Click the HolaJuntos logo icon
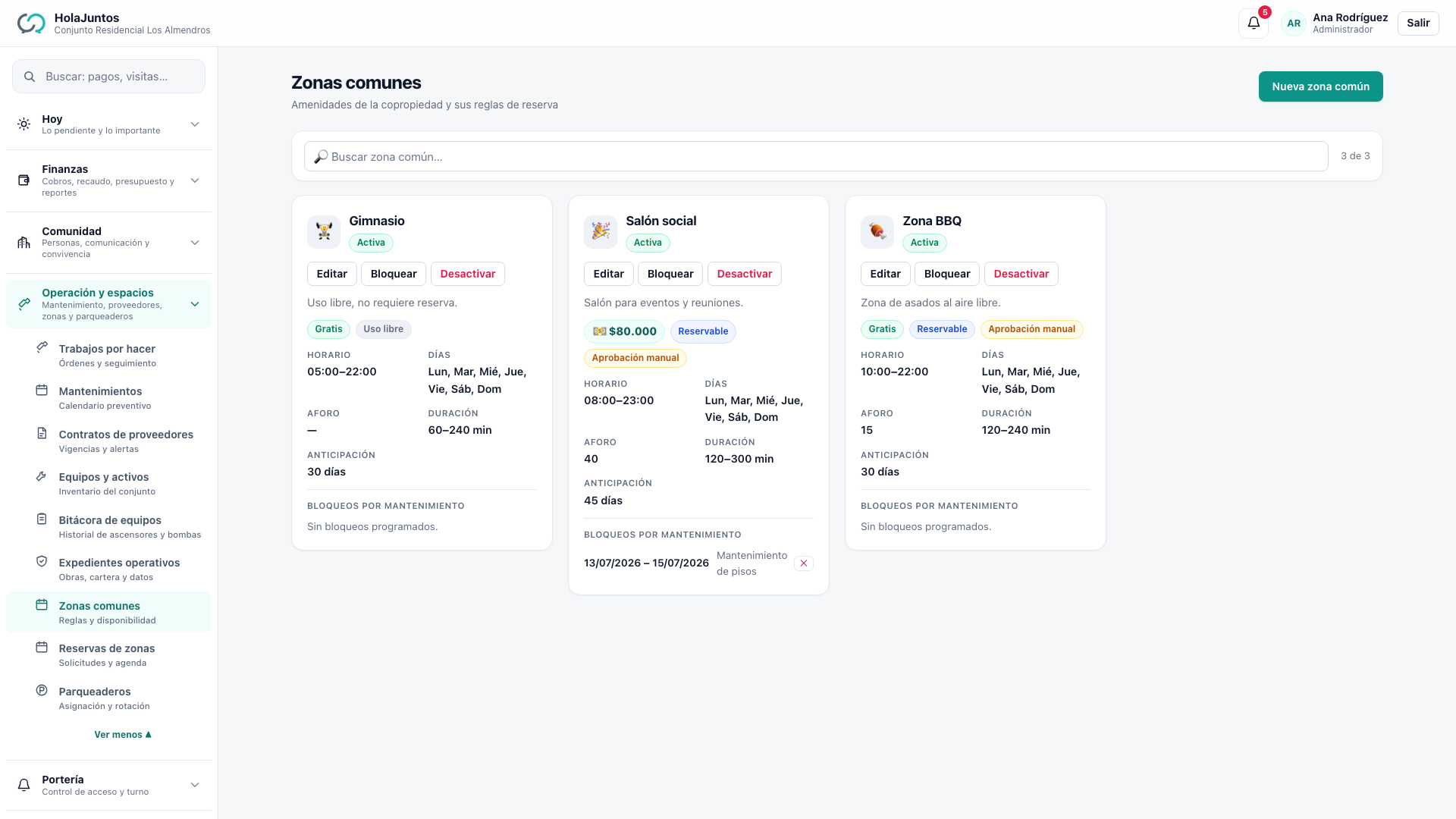The width and height of the screenshot is (1456, 819). click(x=31, y=24)
